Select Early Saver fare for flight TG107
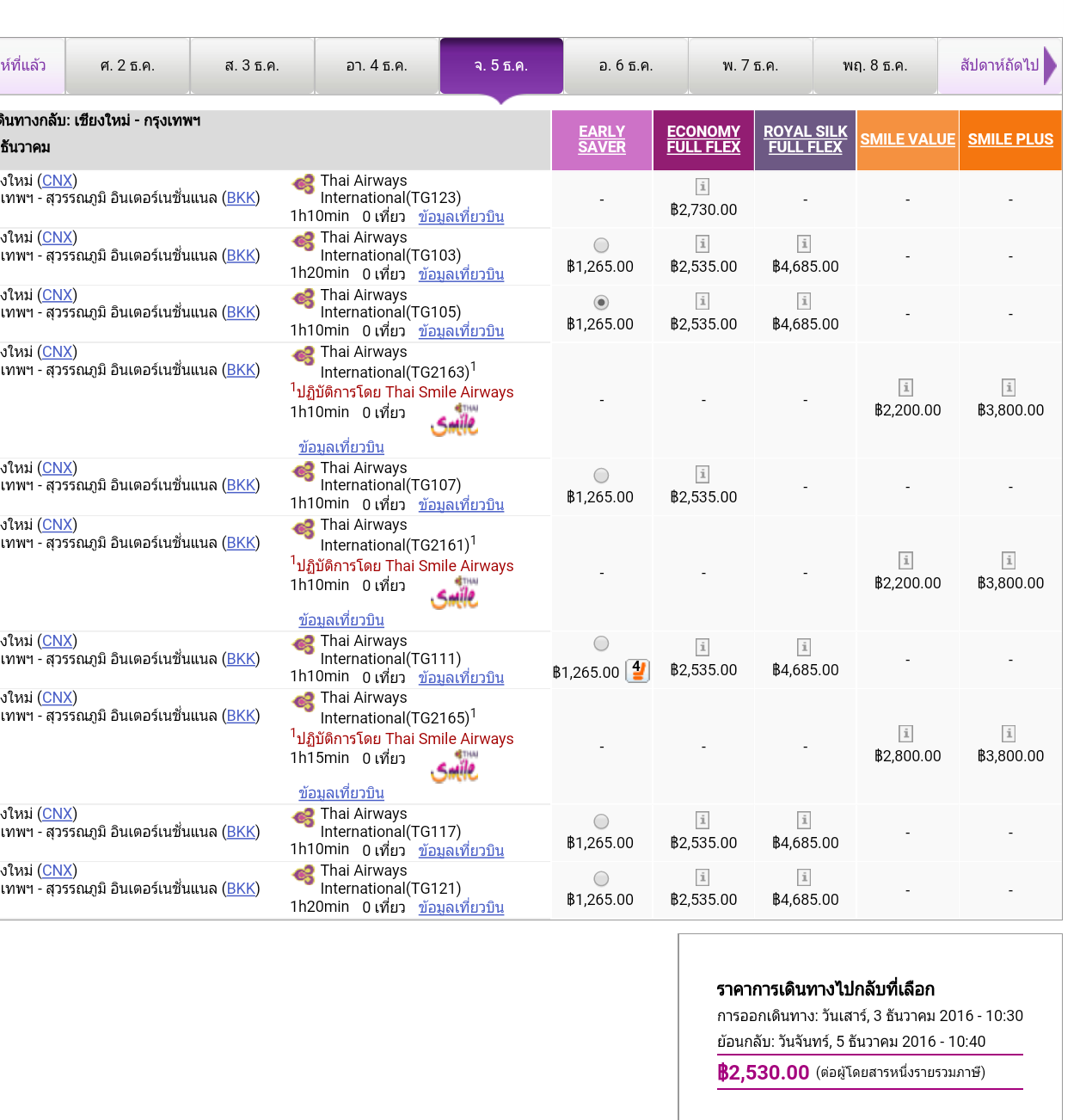 pyautogui.click(x=601, y=476)
